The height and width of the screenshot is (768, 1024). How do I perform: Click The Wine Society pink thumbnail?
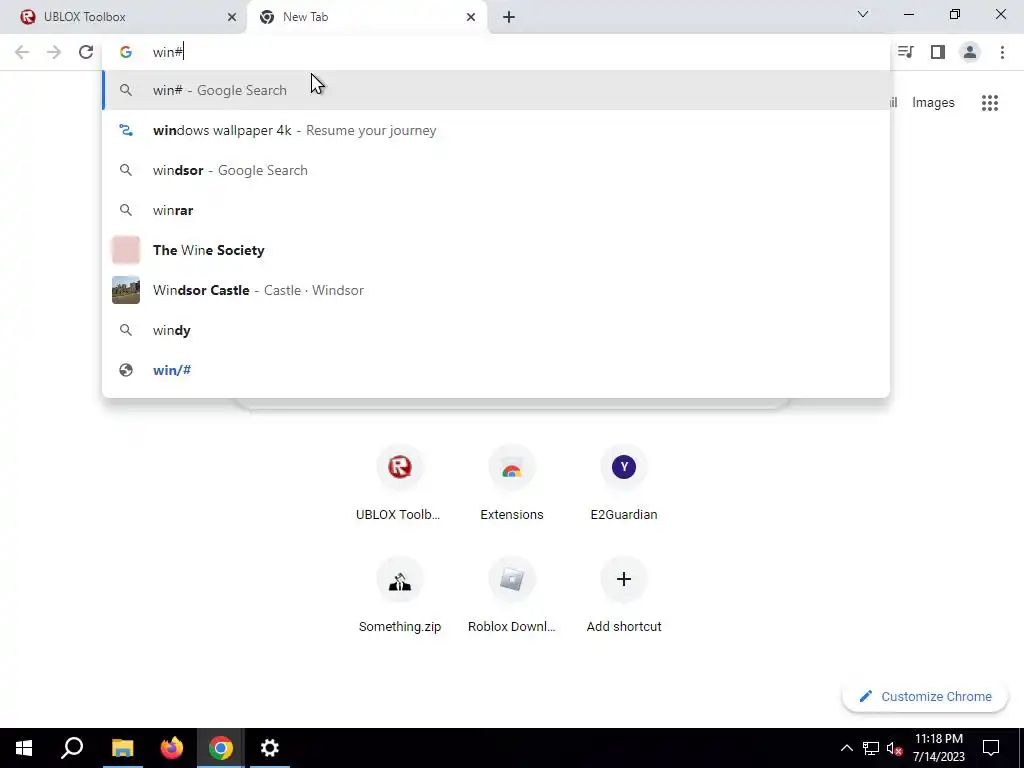126,250
